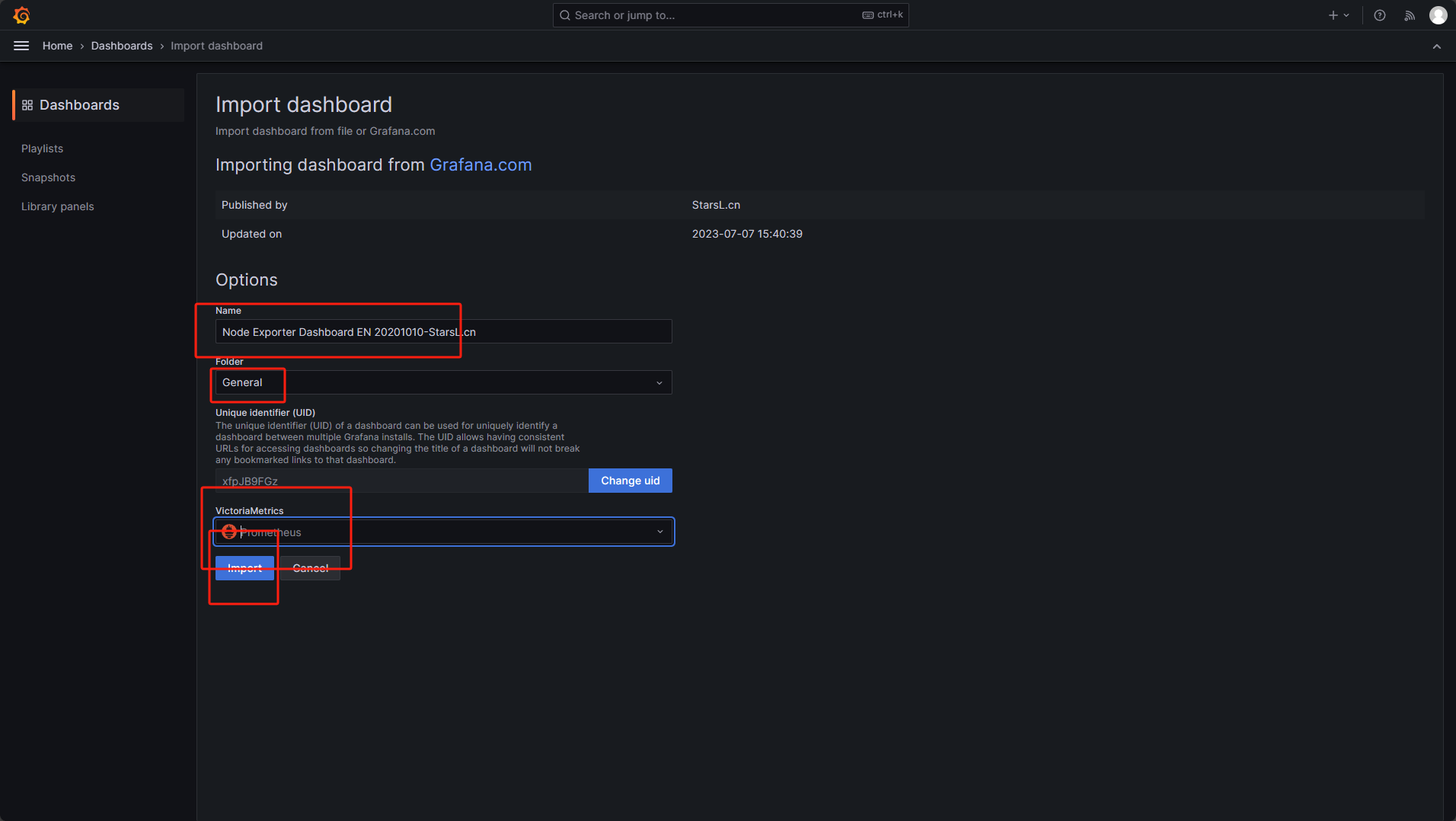Open Snapshots in the sidebar
This screenshot has height=821, width=1456.
(x=48, y=177)
